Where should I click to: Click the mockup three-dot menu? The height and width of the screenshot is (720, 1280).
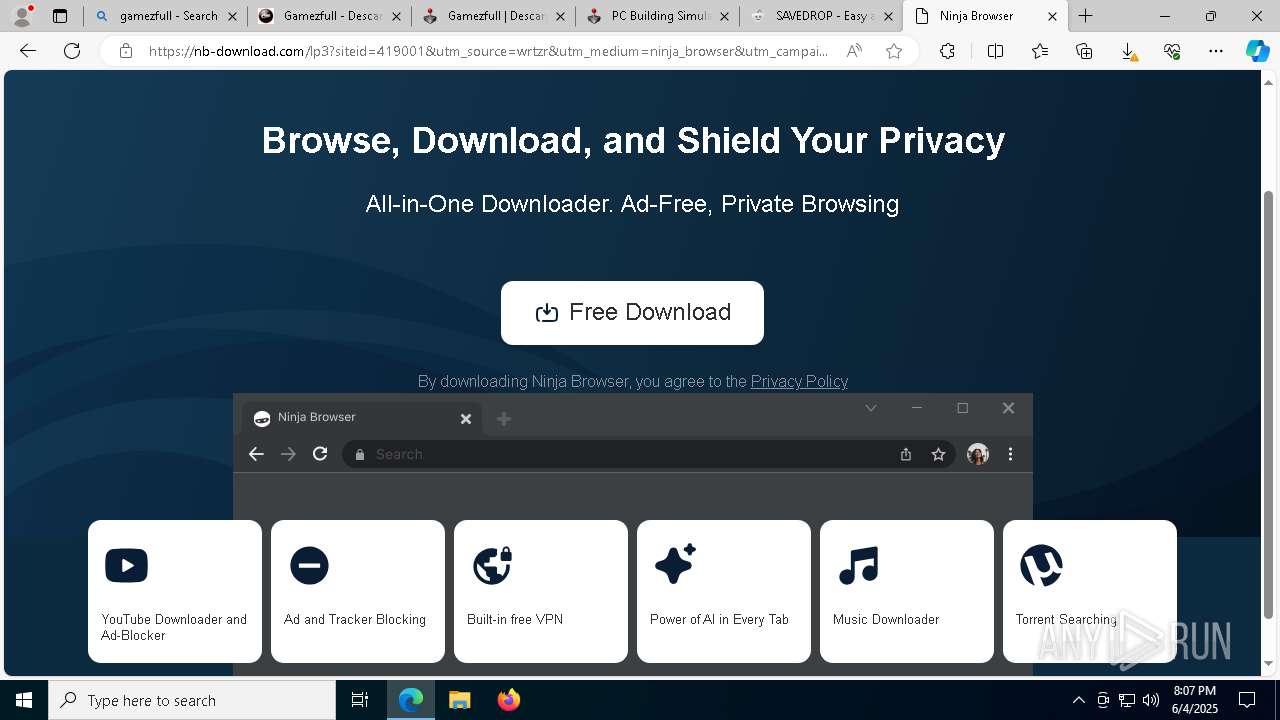(1010, 454)
